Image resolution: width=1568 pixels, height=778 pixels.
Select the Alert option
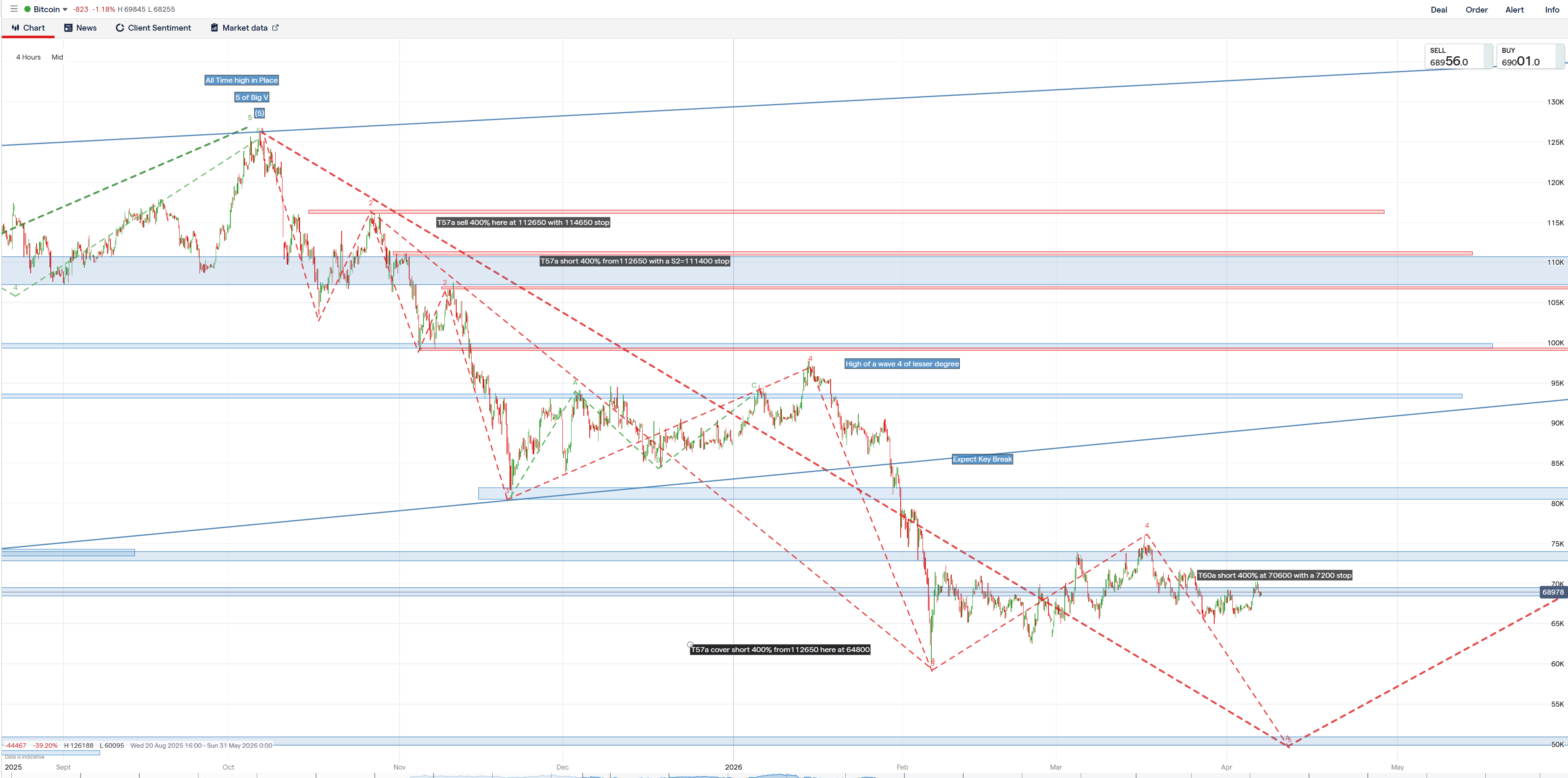[x=1514, y=10]
